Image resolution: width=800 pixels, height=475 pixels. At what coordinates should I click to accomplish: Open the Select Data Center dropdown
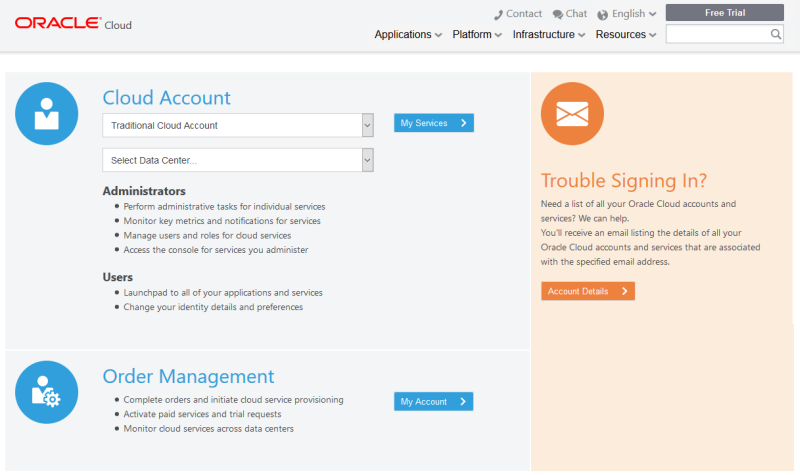pos(238,160)
